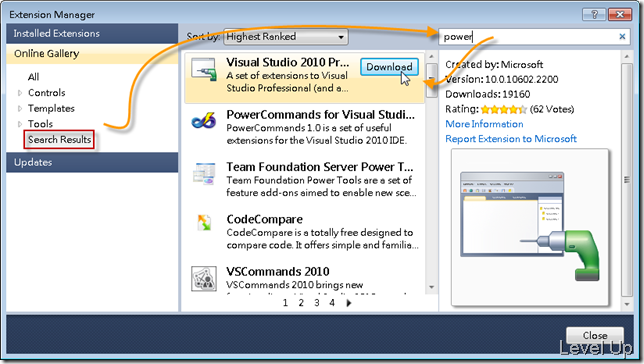Click the VSCommands 2010 extension icon

pos(204,279)
